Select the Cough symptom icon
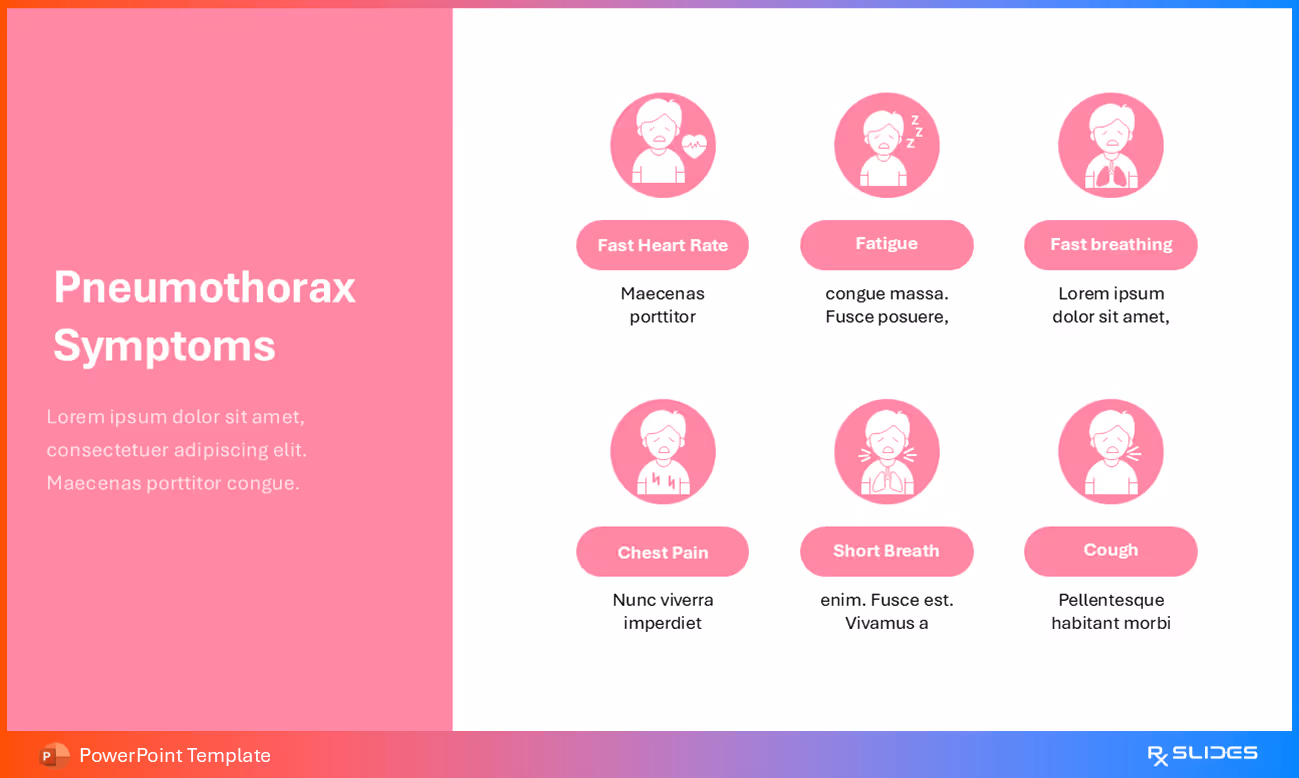 click(x=1110, y=451)
